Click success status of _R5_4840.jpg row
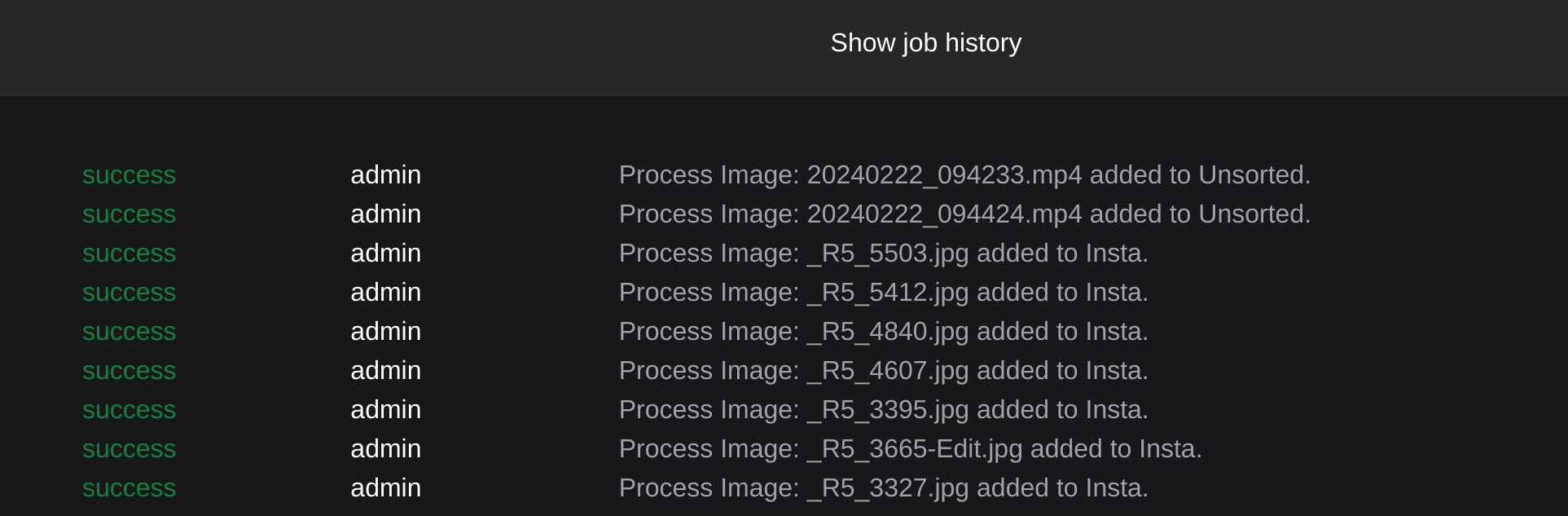 129,332
